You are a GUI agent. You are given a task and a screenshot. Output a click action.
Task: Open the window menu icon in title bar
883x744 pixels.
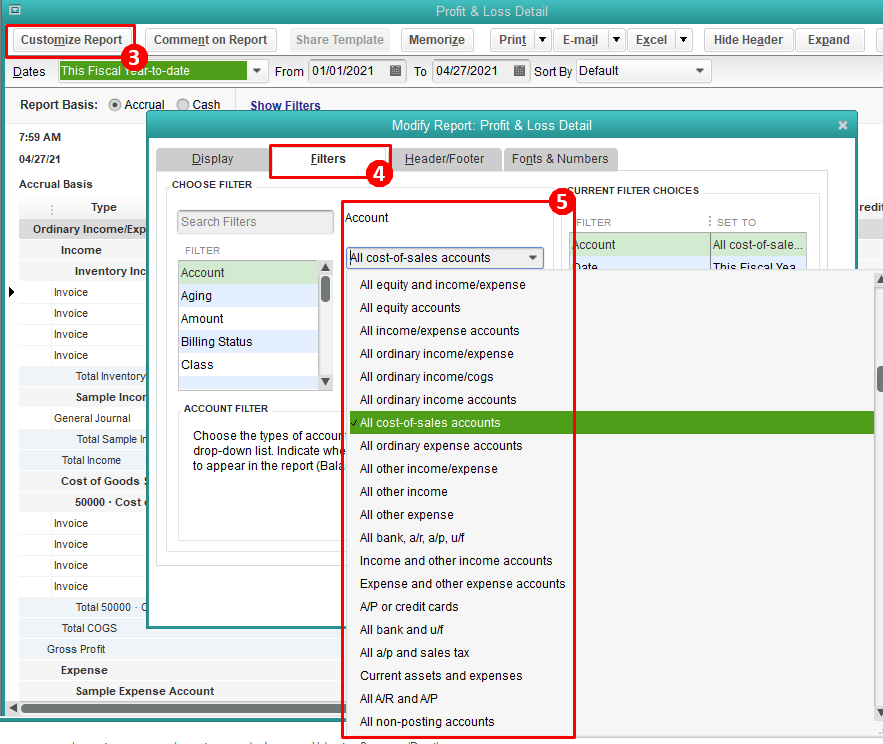coord(14,11)
